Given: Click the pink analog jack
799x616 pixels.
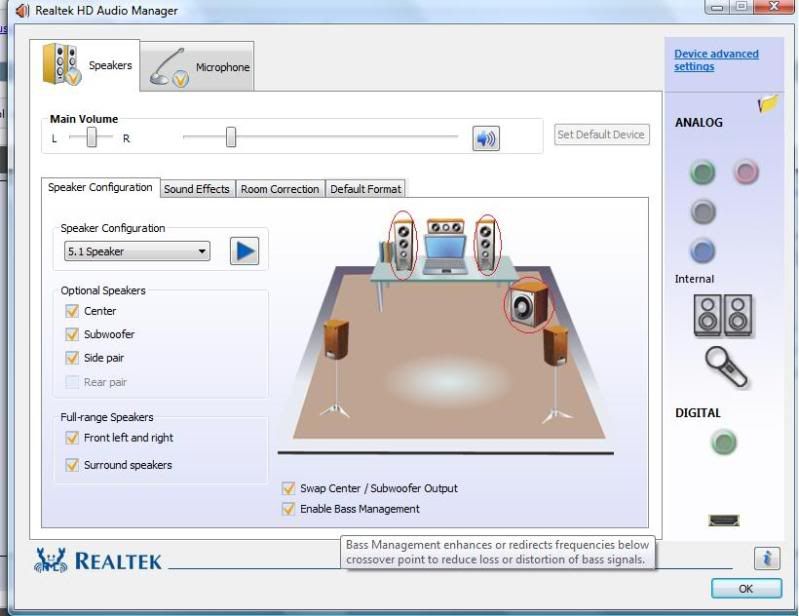Looking at the screenshot, I should (x=746, y=172).
